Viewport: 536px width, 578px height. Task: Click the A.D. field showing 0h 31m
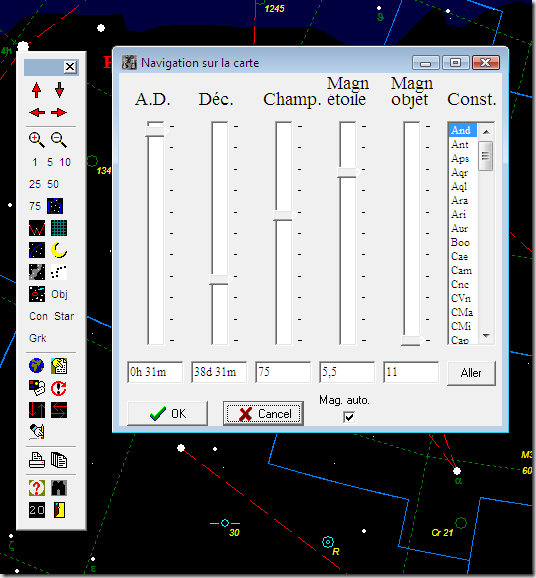click(155, 372)
